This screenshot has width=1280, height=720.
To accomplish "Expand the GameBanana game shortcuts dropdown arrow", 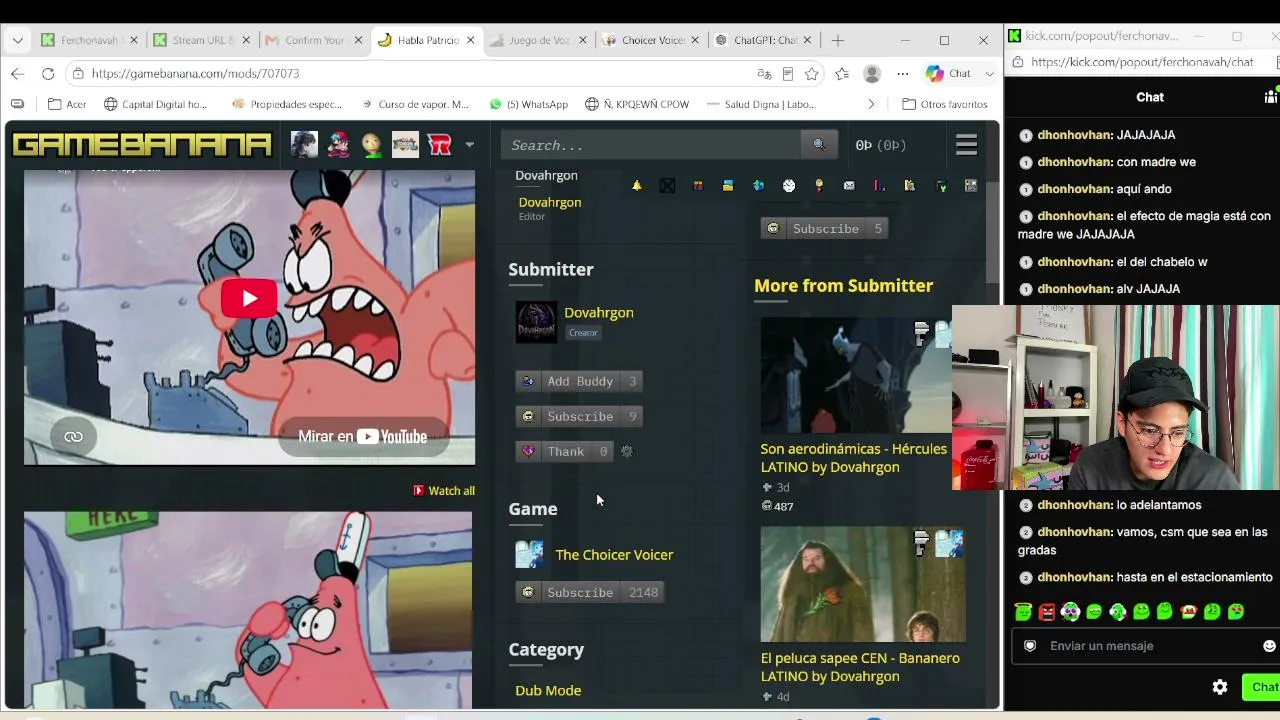I will [469, 145].
